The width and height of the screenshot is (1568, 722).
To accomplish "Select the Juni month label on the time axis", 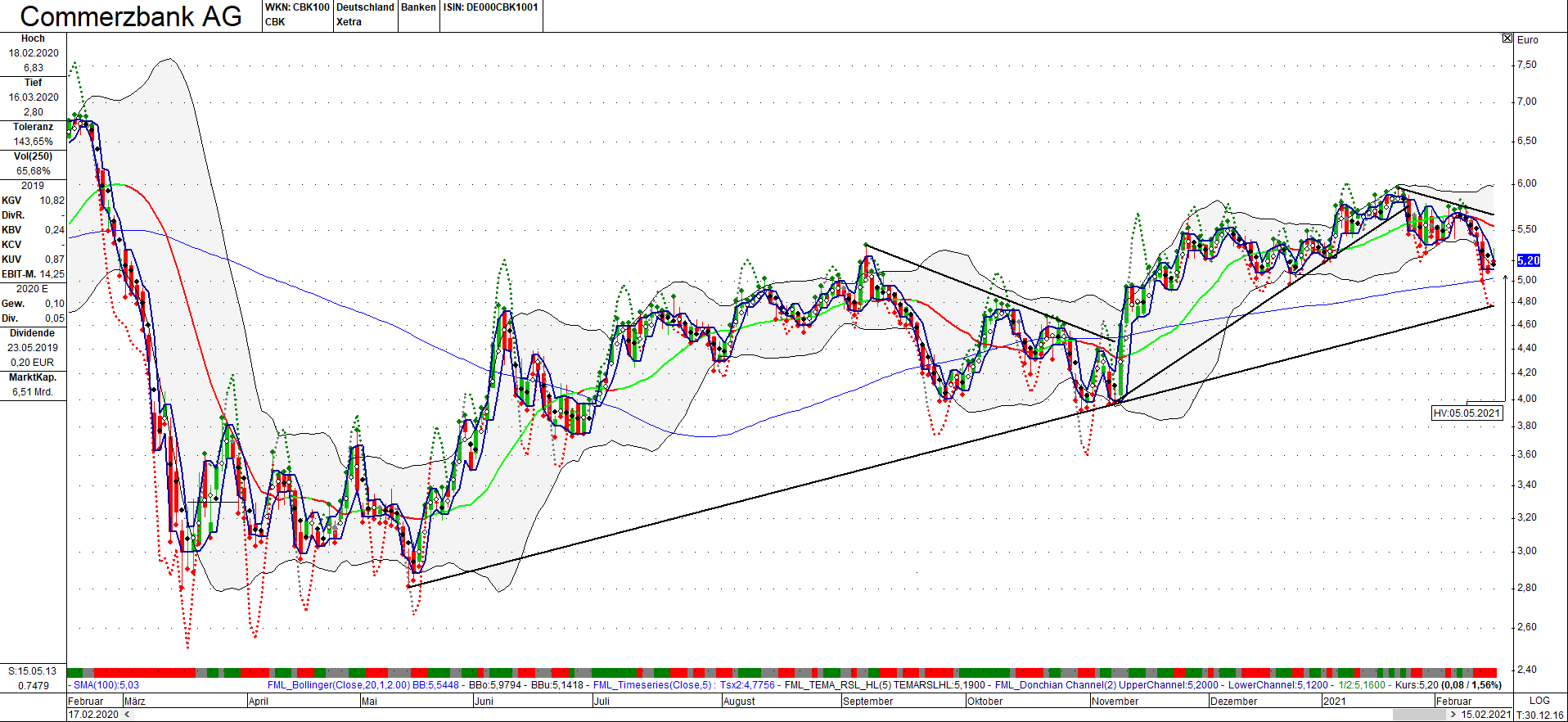I will pos(484,702).
